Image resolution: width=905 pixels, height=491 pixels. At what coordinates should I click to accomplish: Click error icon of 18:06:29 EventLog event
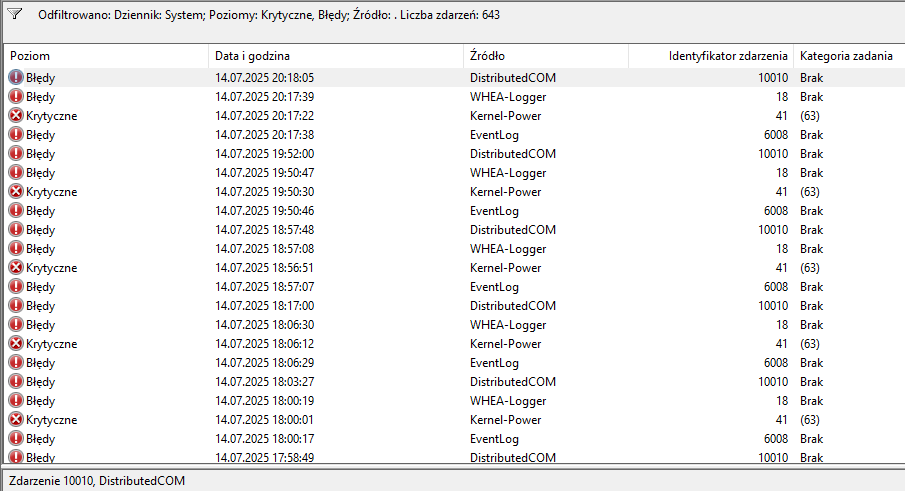(16, 363)
